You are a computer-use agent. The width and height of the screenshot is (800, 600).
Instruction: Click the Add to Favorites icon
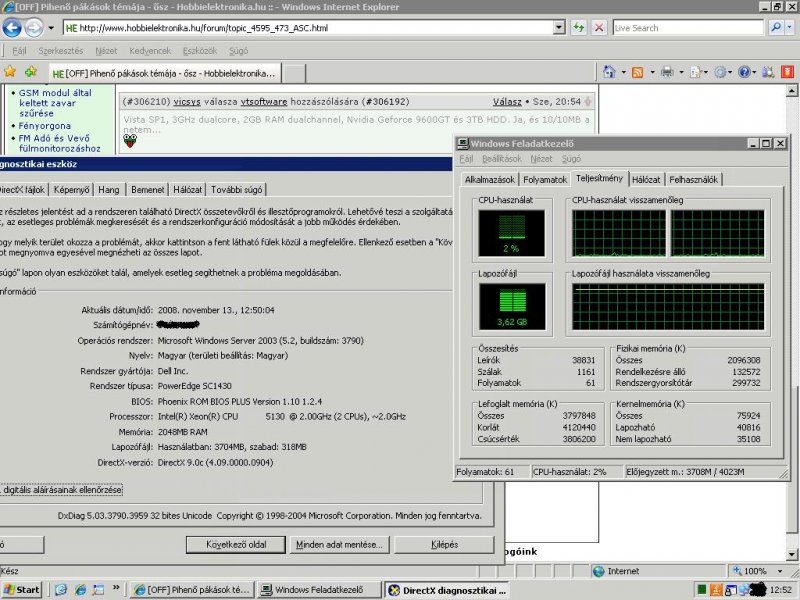click(x=31, y=71)
